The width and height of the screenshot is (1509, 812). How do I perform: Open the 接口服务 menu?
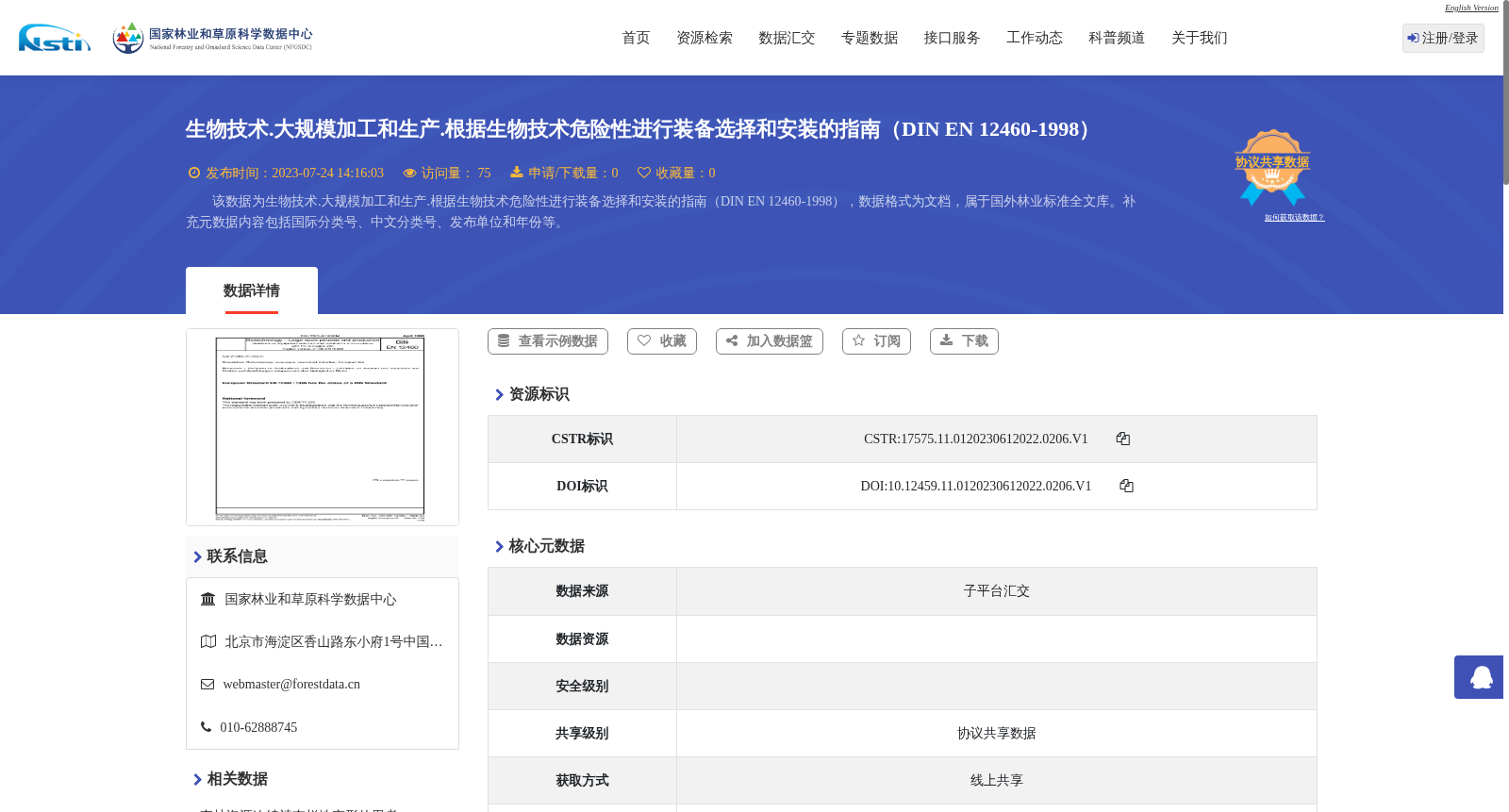coord(952,38)
